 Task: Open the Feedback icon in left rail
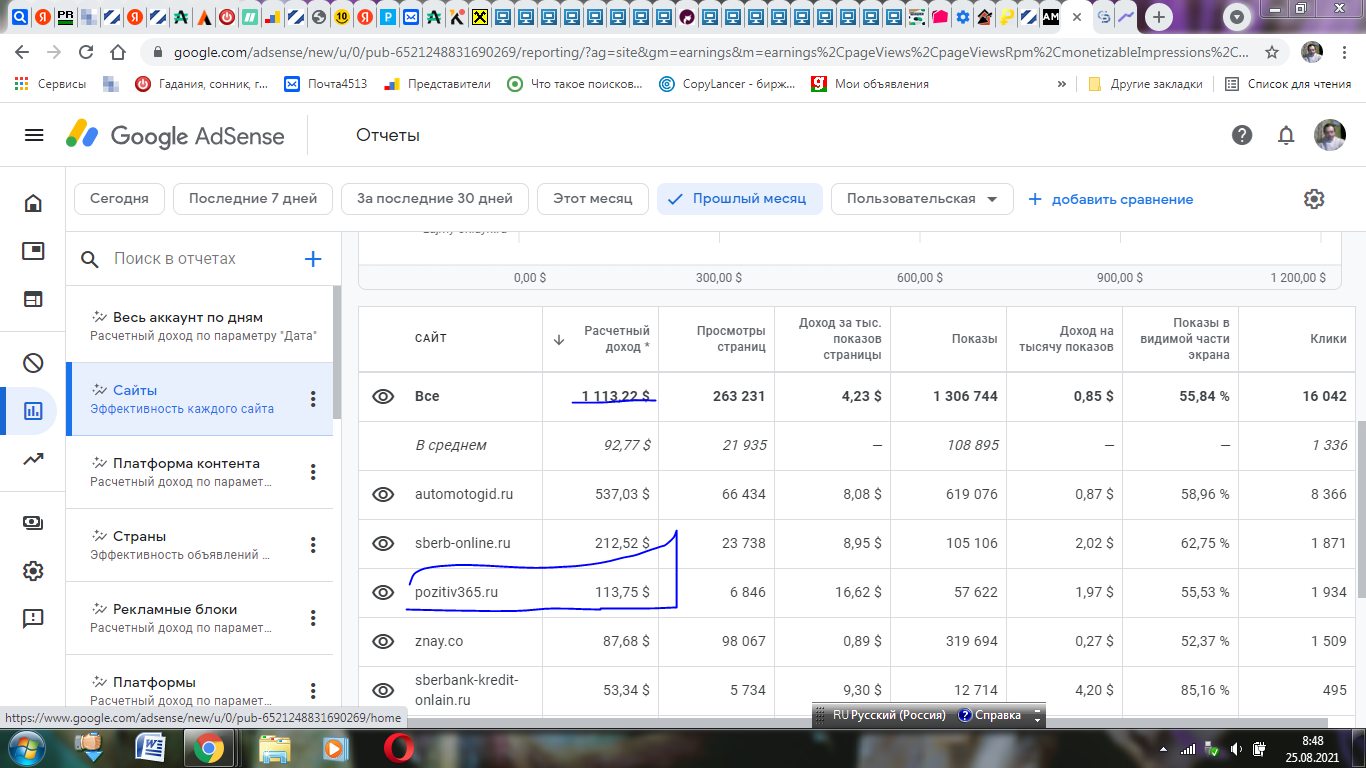33,619
